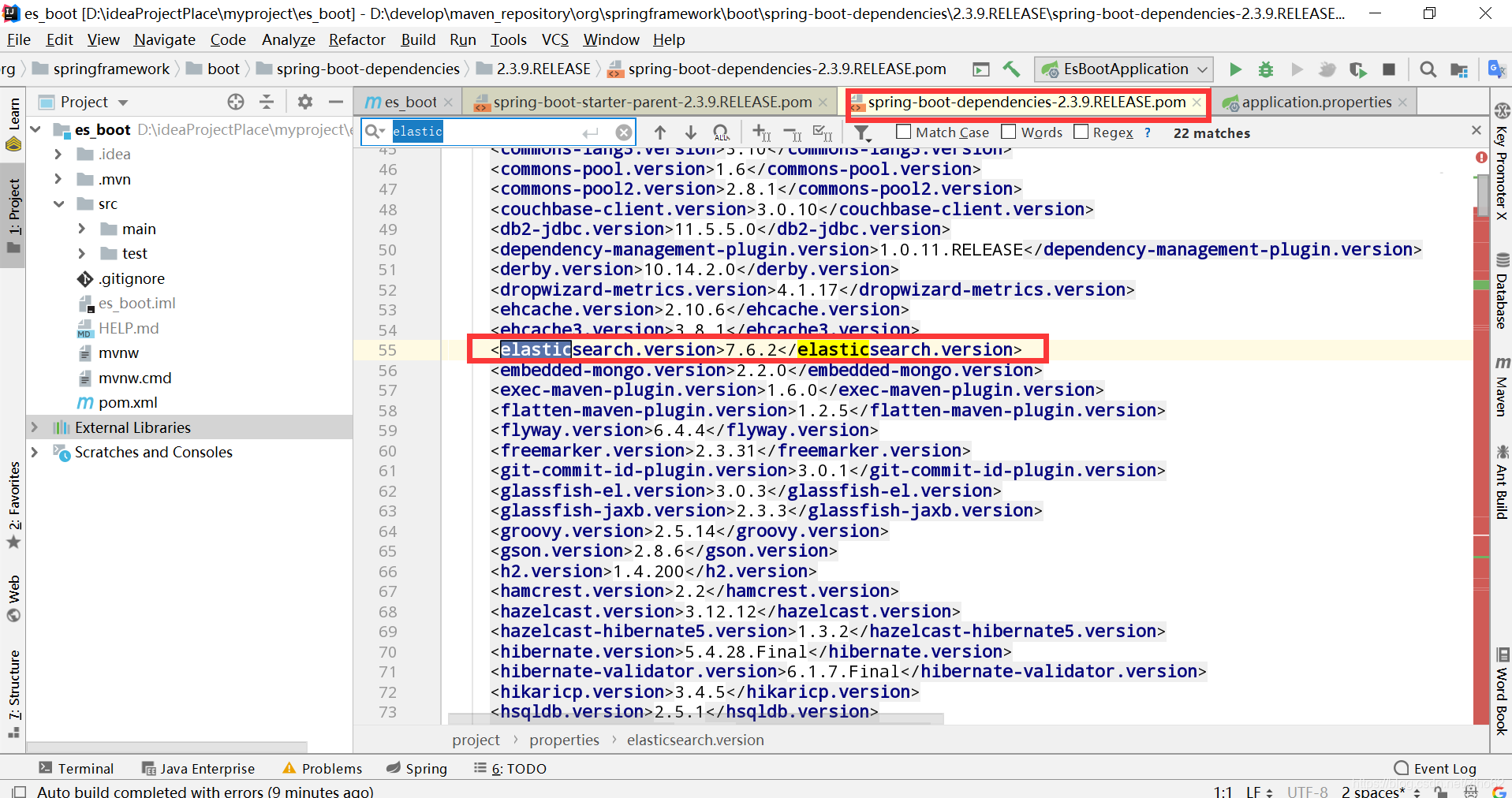Toggle tool window buttons icon at status bar left

(19, 791)
